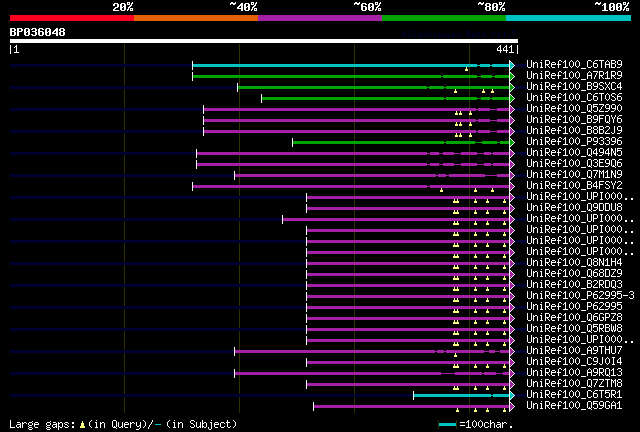
Task: Select the UniRef100_Q5RBW8 label
Action: point(574,328)
